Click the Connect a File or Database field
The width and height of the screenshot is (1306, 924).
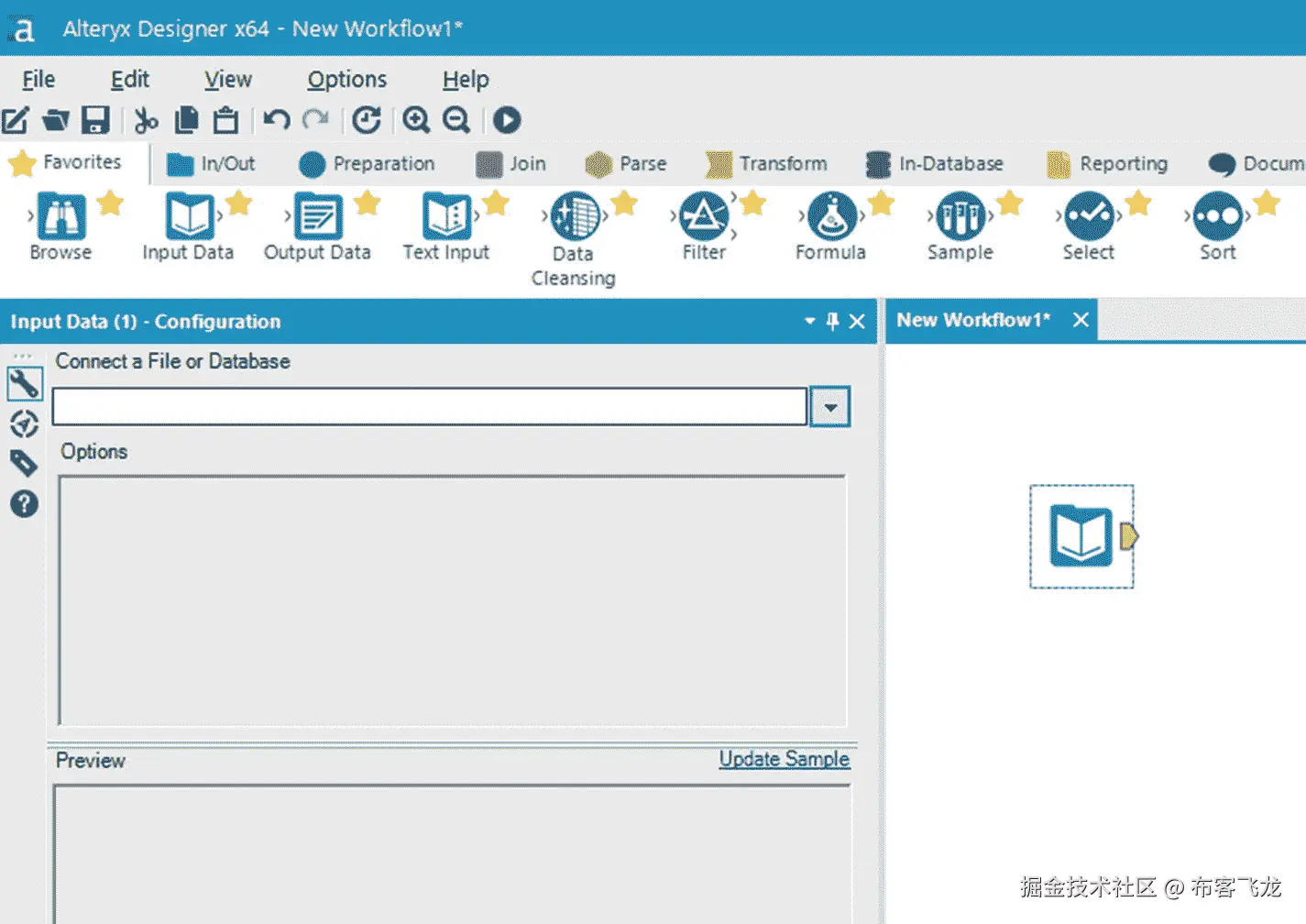coord(430,407)
